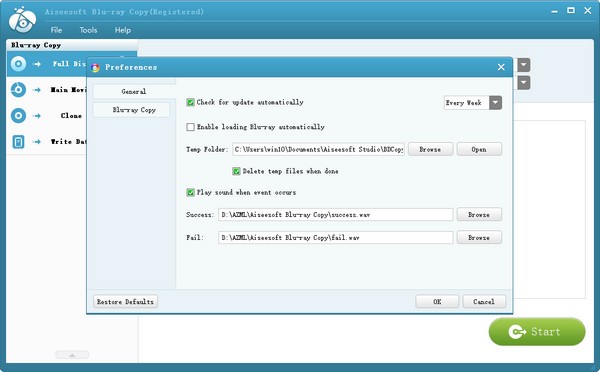Maximize the Aiseesoft Blu-ray Copy window
Image resolution: width=600 pixels, height=372 pixels.
click(571, 11)
